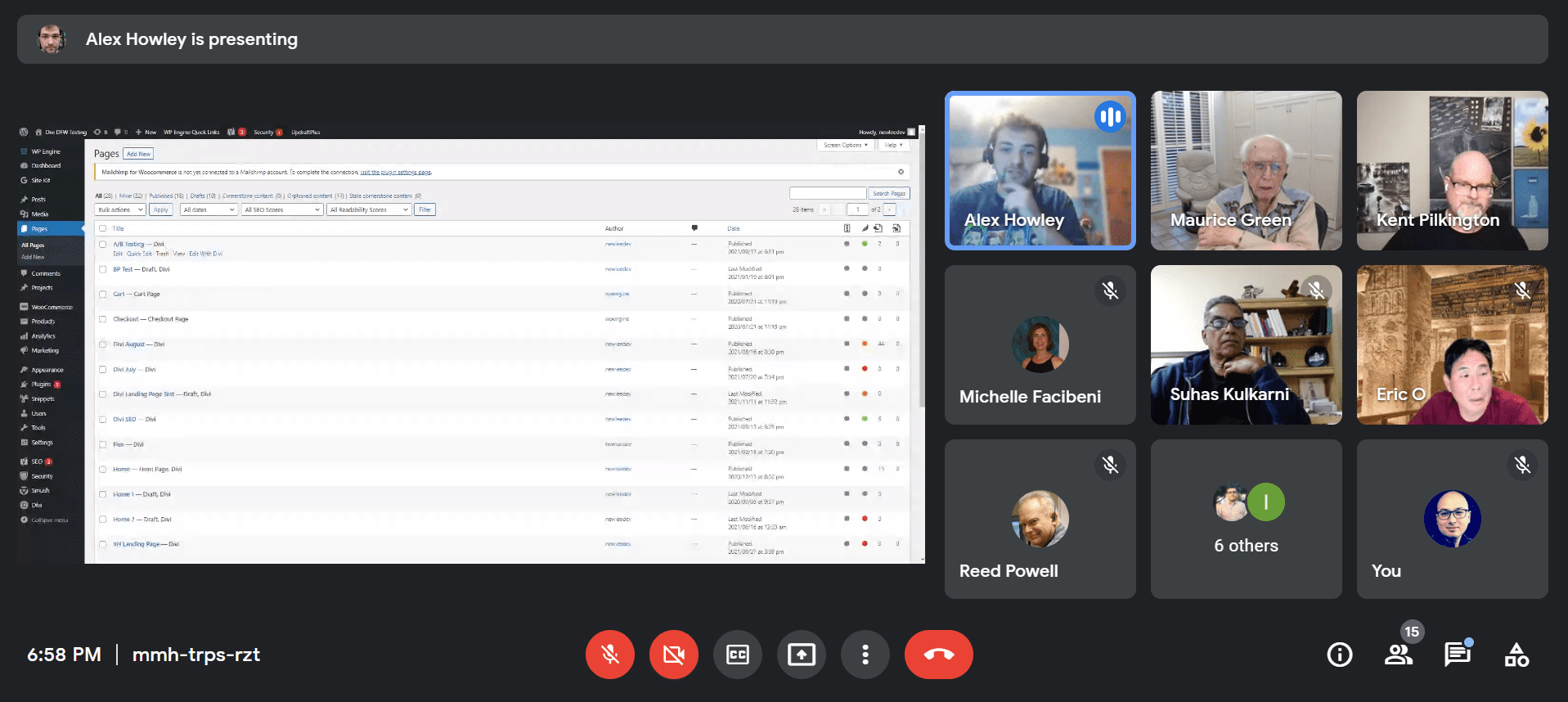The image size is (1568, 702).
Task: Show everyone in the people panel
Action: click(x=1399, y=655)
